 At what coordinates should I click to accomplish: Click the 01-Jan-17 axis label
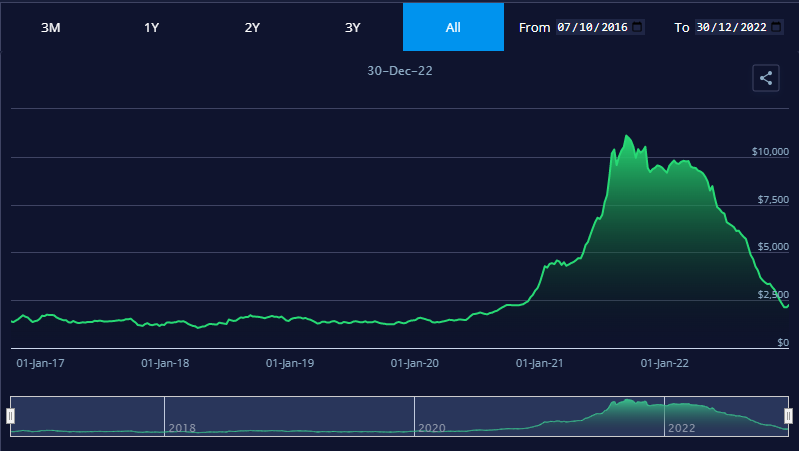[x=40, y=363]
